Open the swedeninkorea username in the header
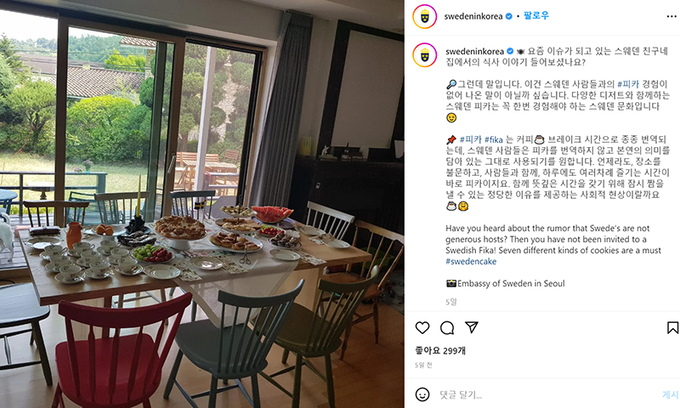 point(473,16)
